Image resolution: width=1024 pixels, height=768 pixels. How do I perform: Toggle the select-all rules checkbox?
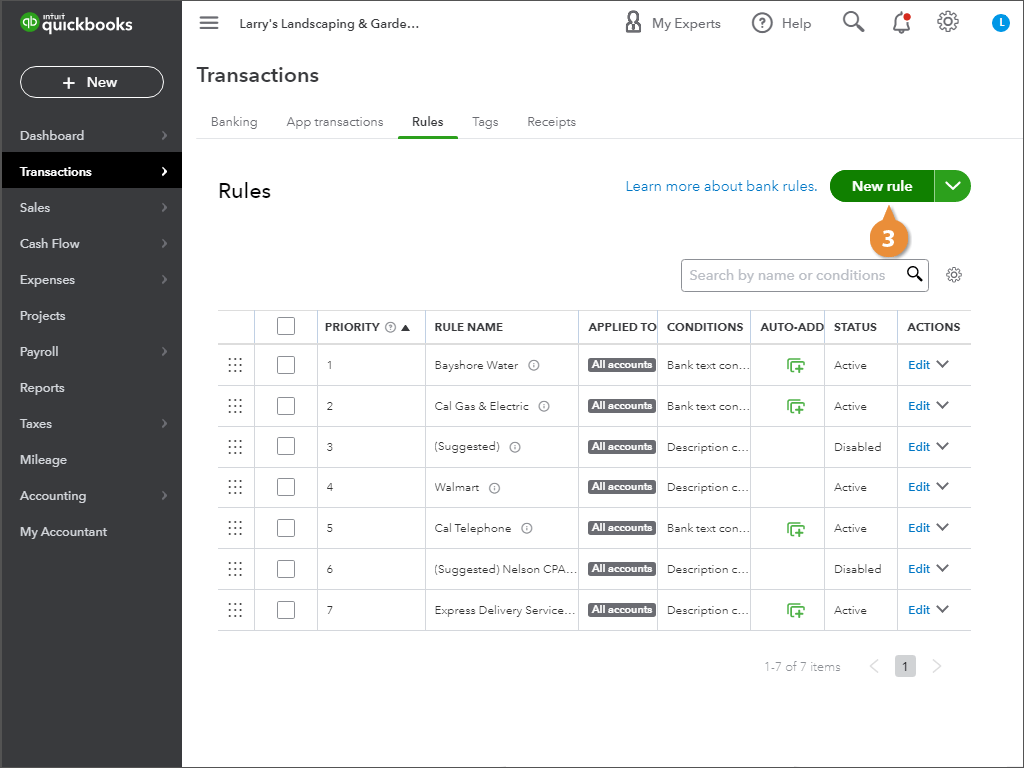pos(286,326)
